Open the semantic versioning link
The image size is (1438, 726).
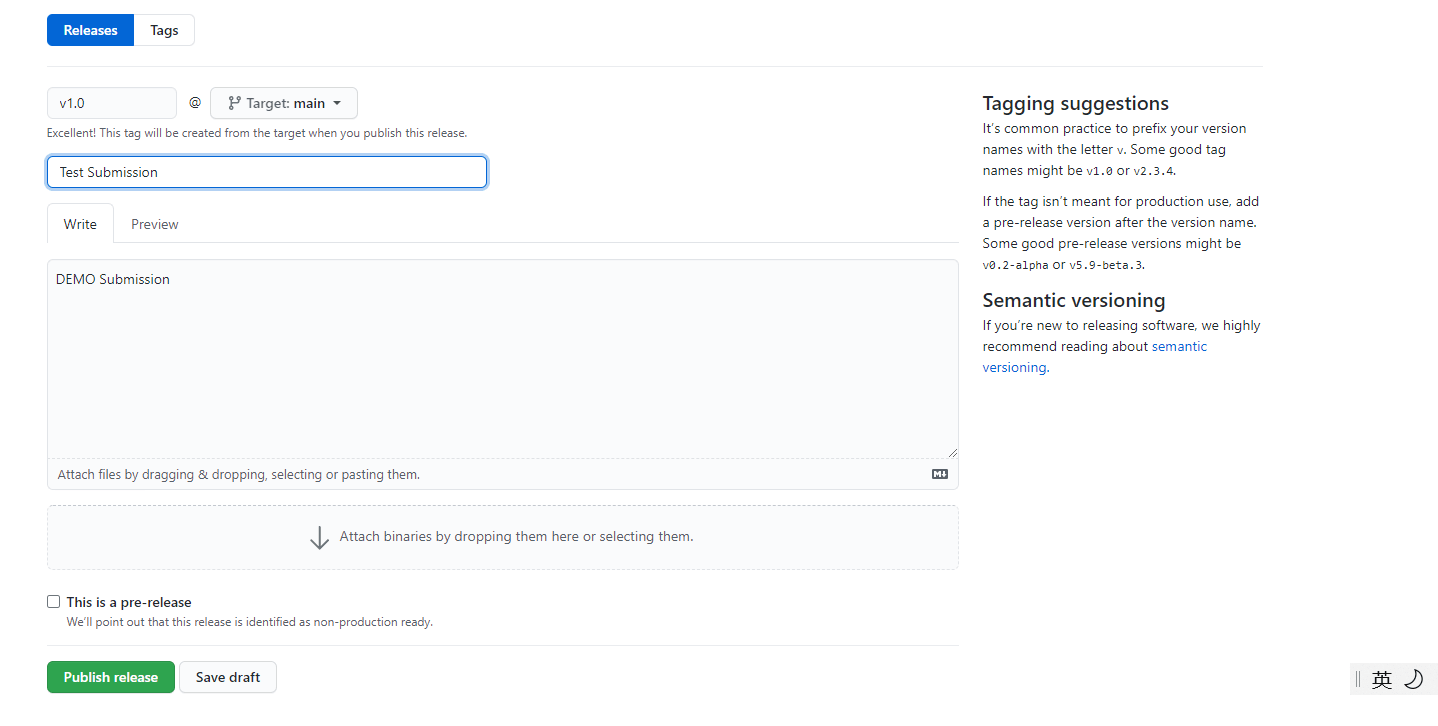[x=1179, y=347]
